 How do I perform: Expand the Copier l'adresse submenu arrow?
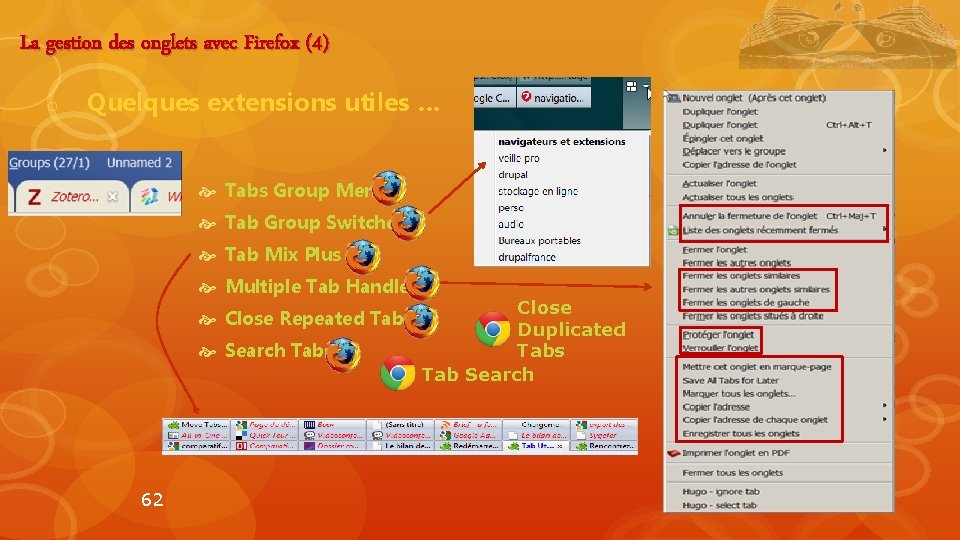(x=884, y=406)
